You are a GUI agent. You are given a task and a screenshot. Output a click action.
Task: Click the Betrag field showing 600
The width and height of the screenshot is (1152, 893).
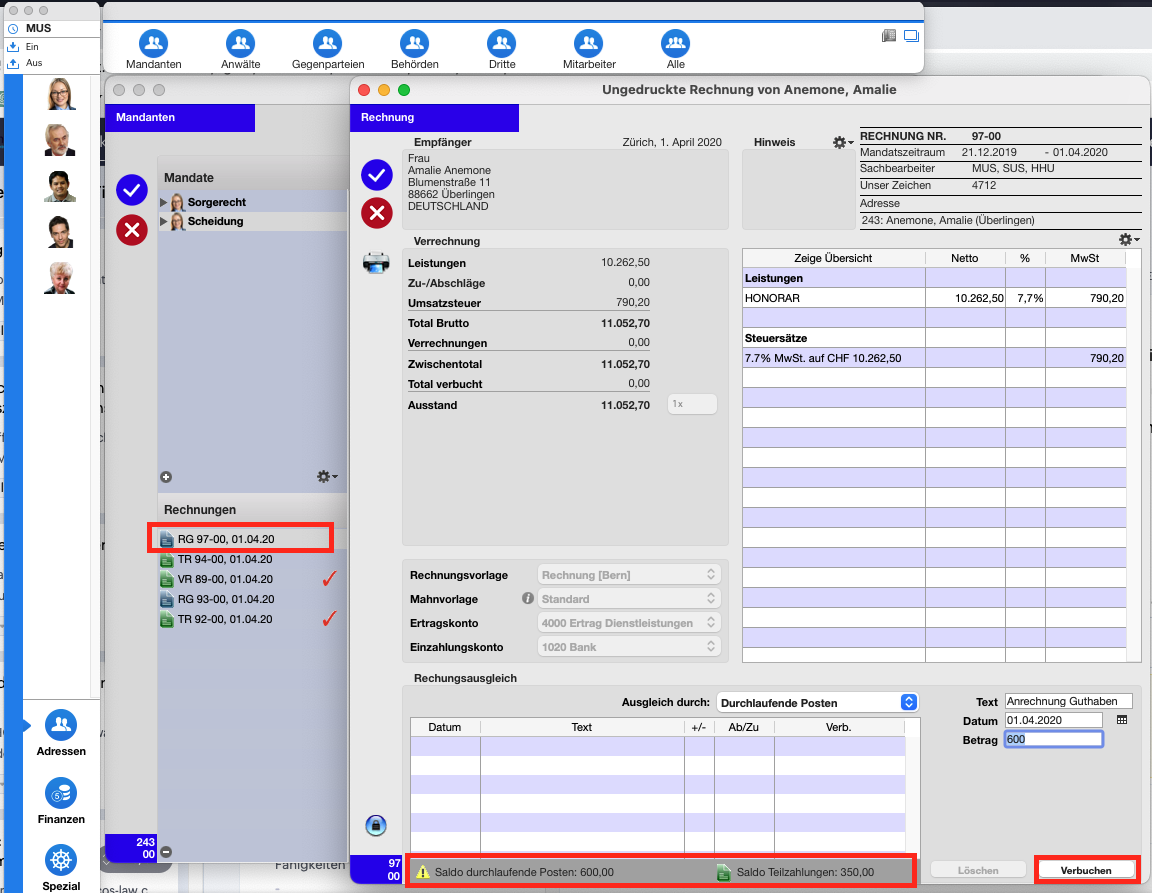[x=1054, y=739]
